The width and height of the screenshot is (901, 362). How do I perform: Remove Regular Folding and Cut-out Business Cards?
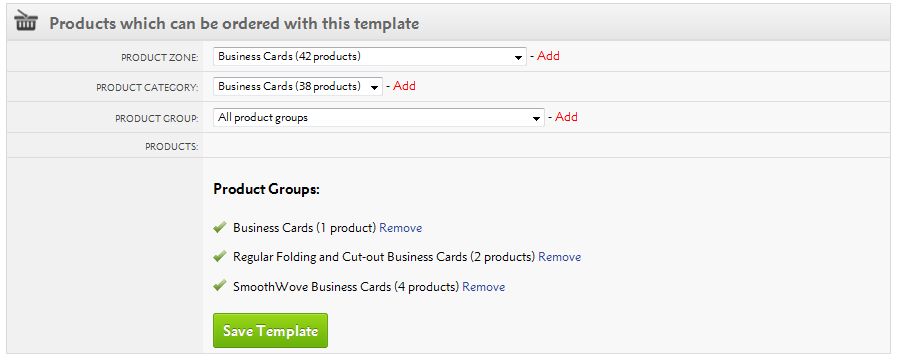click(560, 257)
